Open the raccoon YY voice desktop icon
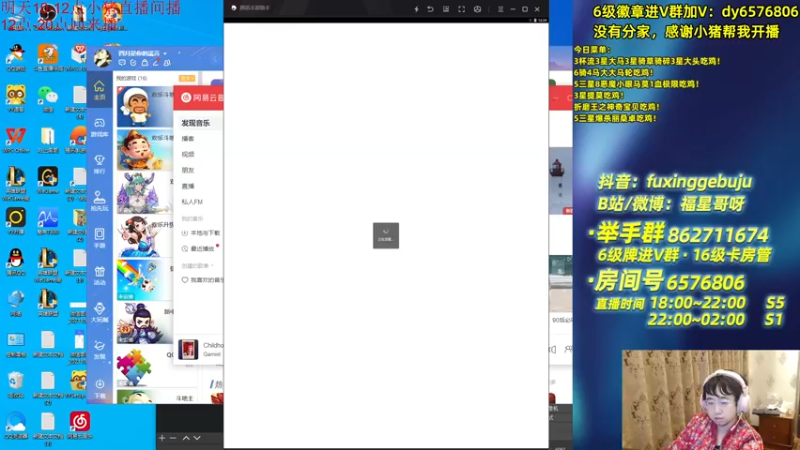This screenshot has height=450, width=800. [x=16, y=99]
